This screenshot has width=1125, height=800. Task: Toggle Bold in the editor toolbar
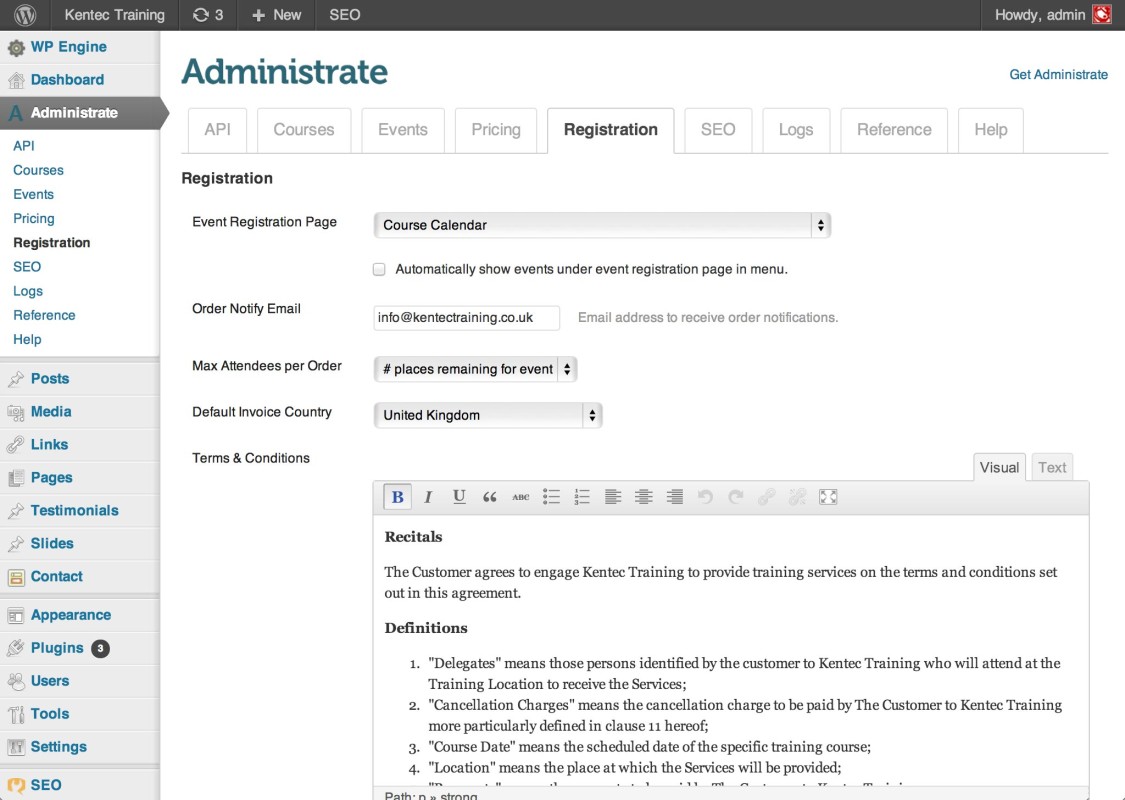click(397, 497)
